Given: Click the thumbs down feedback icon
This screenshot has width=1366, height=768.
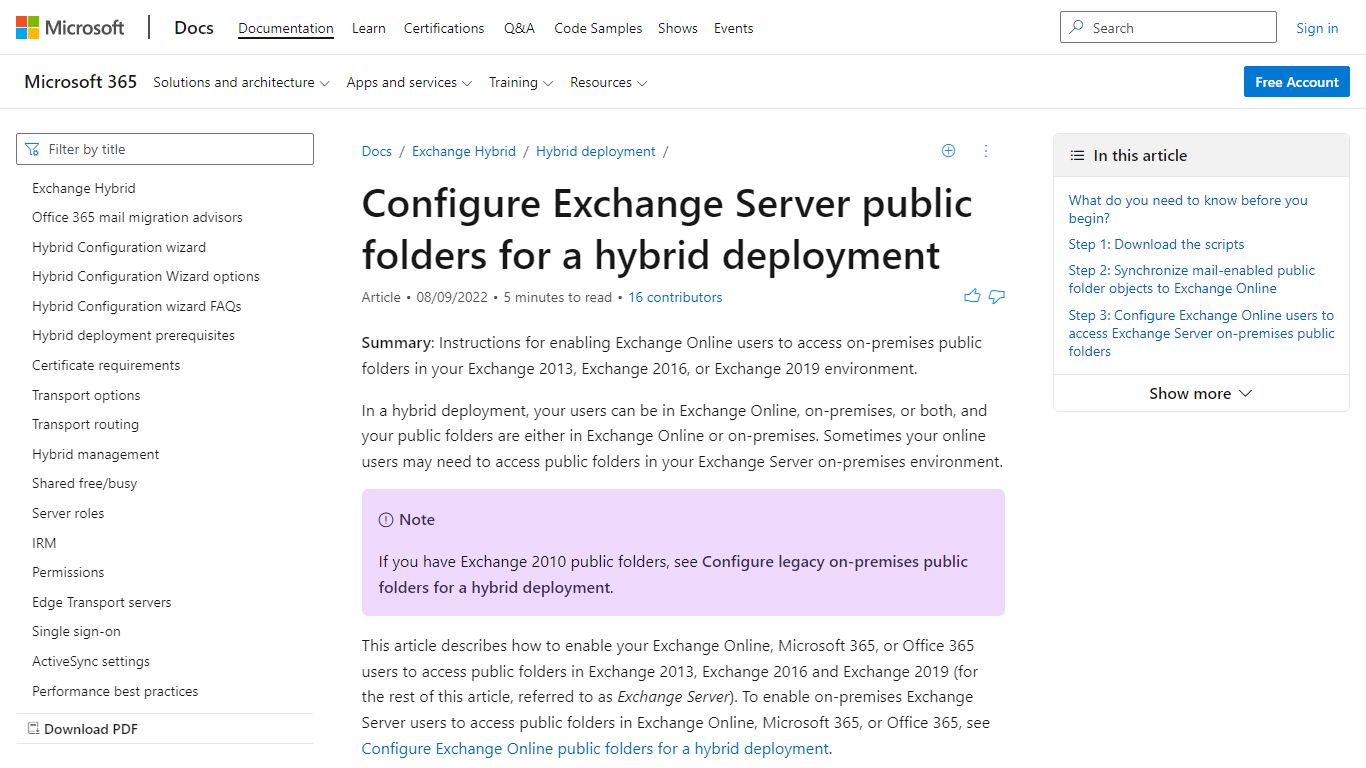Looking at the screenshot, I should coord(997,296).
